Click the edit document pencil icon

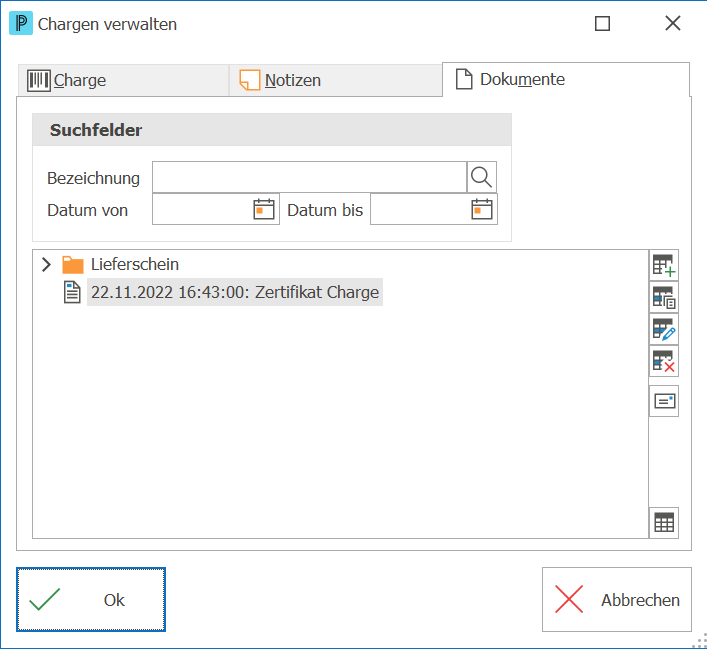(x=664, y=329)
